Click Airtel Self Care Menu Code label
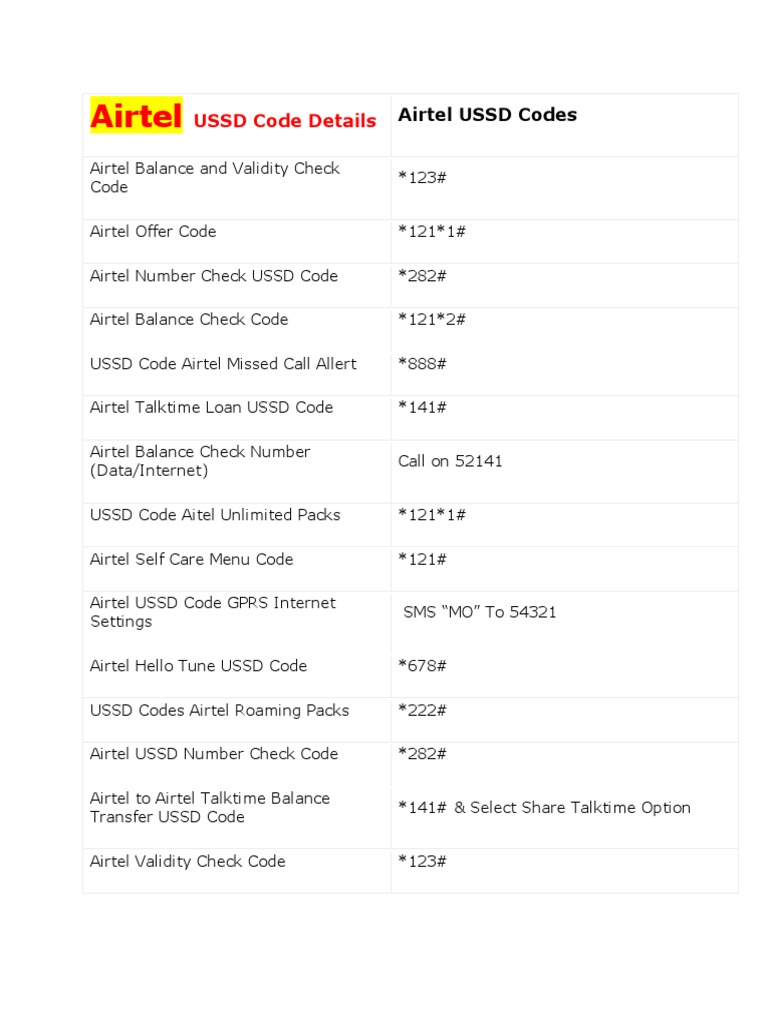The image size is (768, 1024). coord(191,559)
